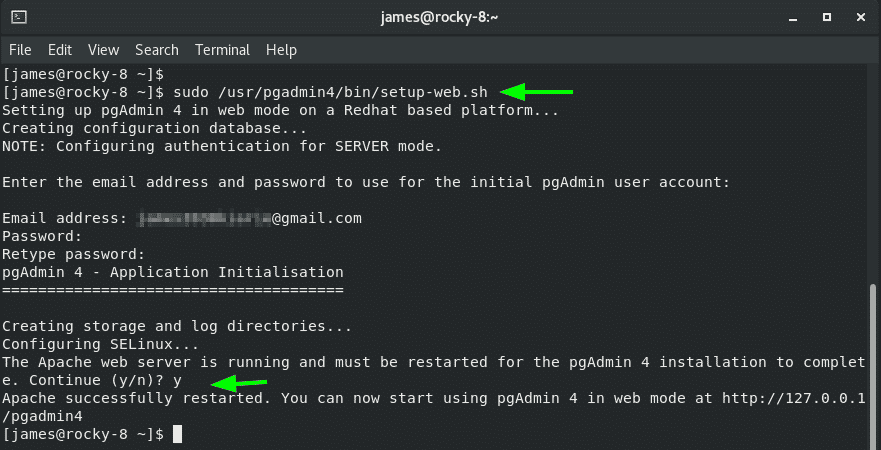Click 'NOTE: Configuring authentication for SERVER mode.'
Screen dimensions: 881x450
222,146
